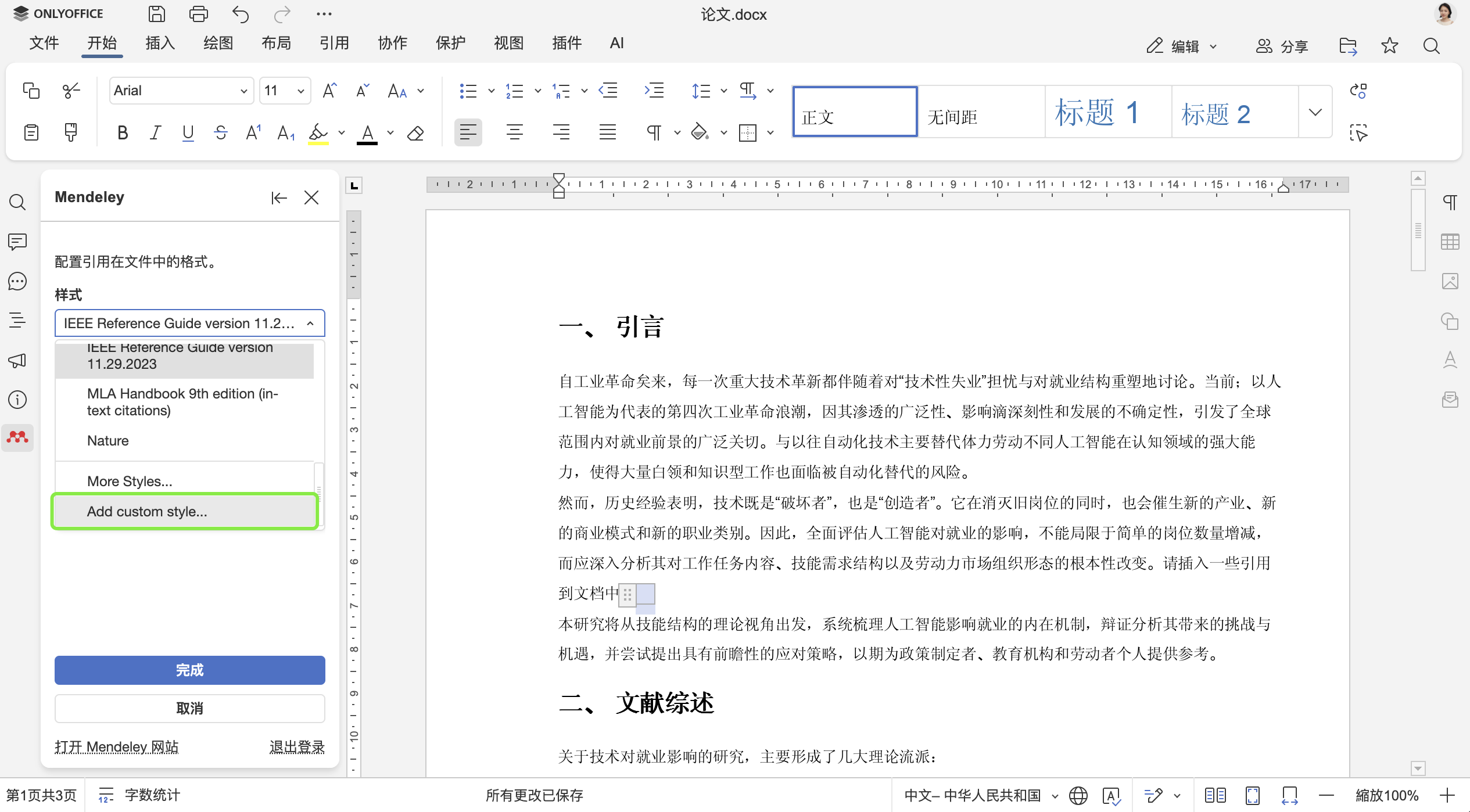Choose Nature style from the list
1470x812 pixels.
click(185, 441)
